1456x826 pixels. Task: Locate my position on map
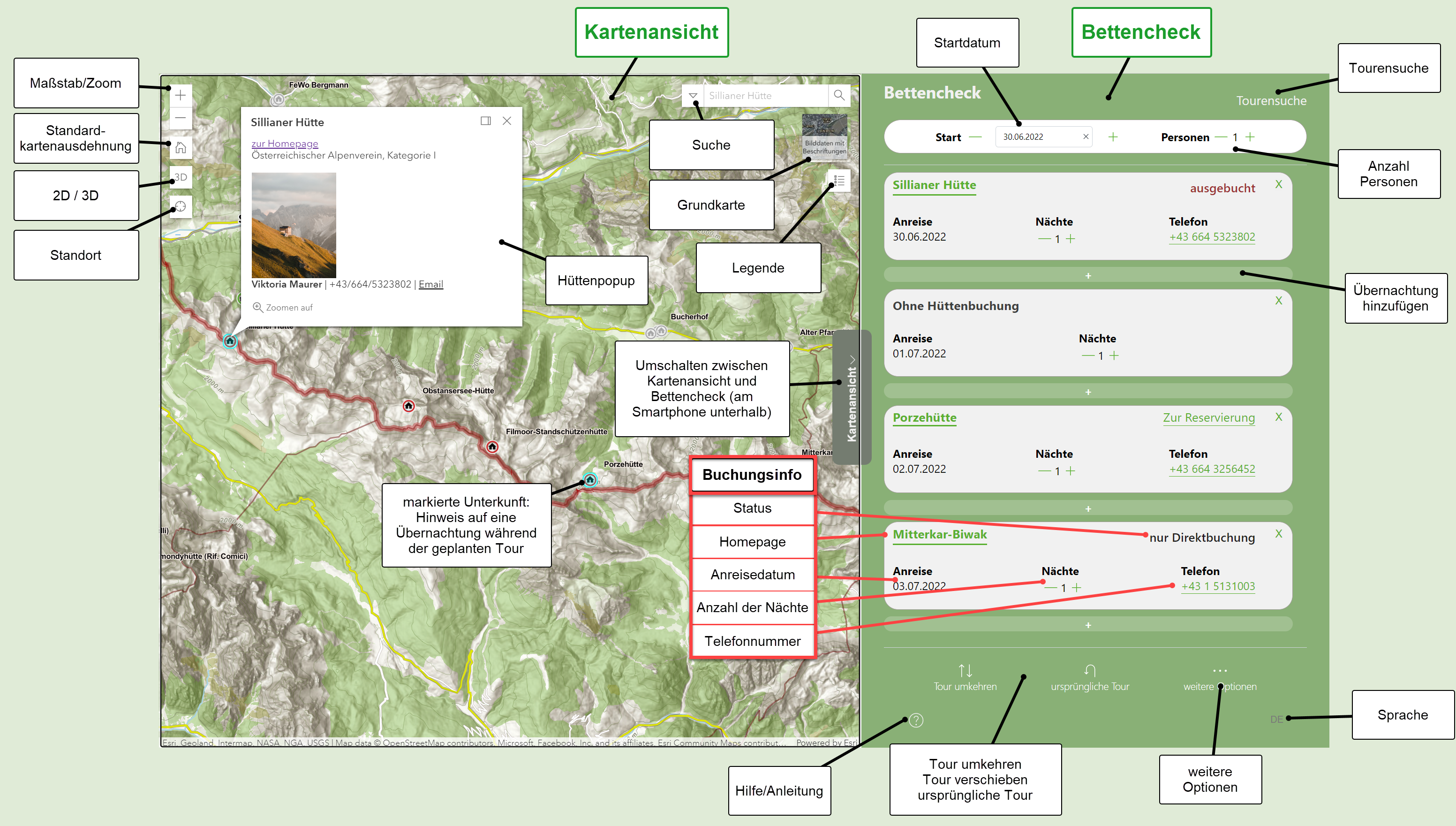180,206
